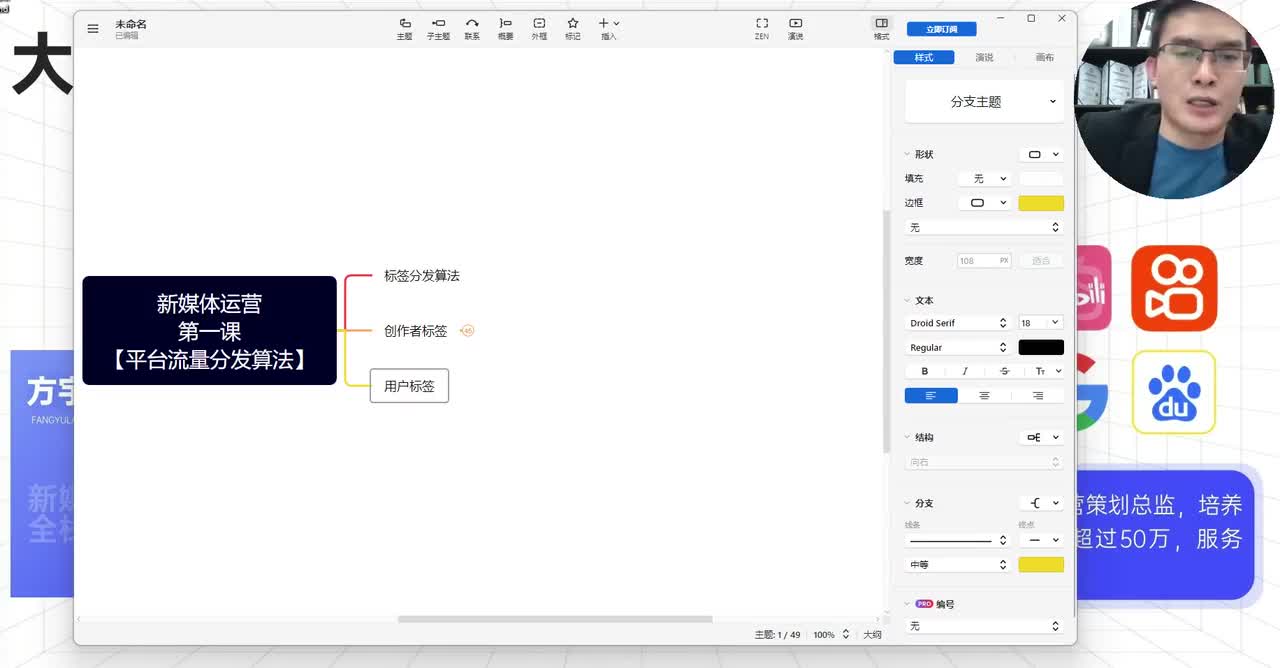Open the 结构 structure type dropdown
The height and width of the screenshot is (668, 1280).
point(1042,437)
